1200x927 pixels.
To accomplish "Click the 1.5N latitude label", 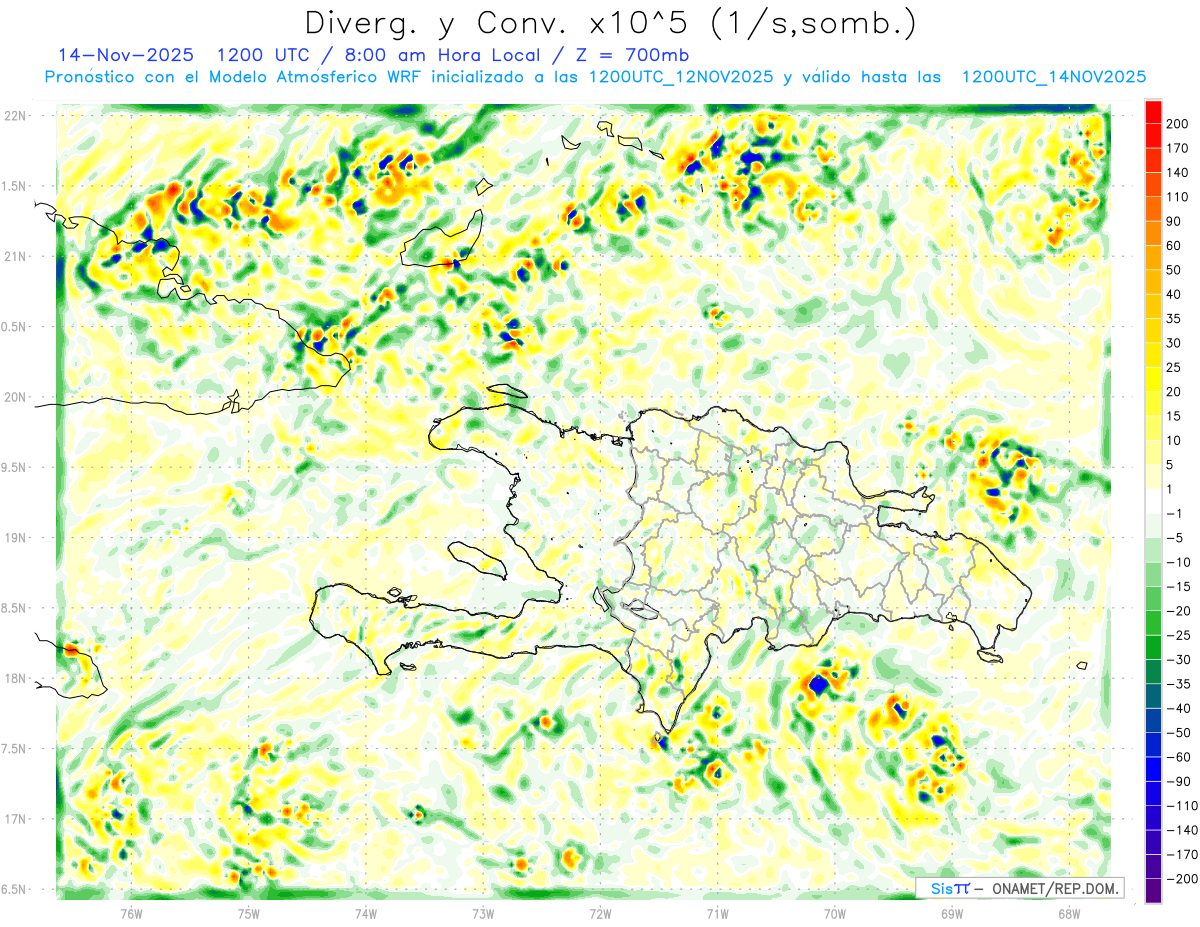I will 14,186.
